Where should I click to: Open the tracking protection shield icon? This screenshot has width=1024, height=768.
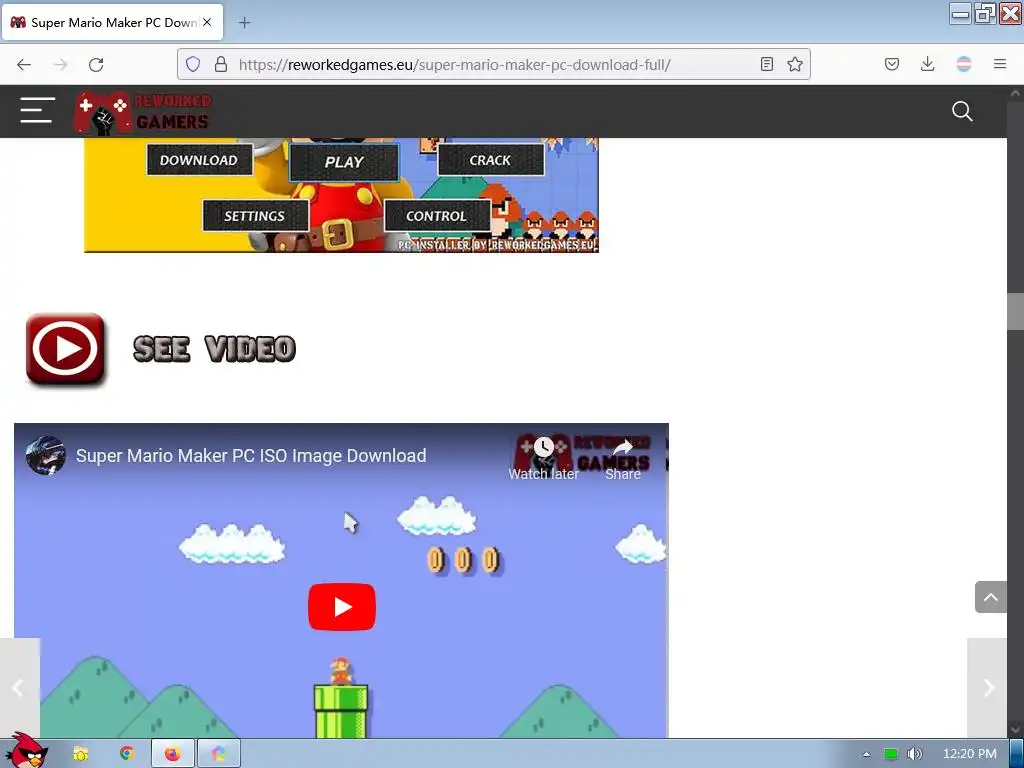point(193,64)
